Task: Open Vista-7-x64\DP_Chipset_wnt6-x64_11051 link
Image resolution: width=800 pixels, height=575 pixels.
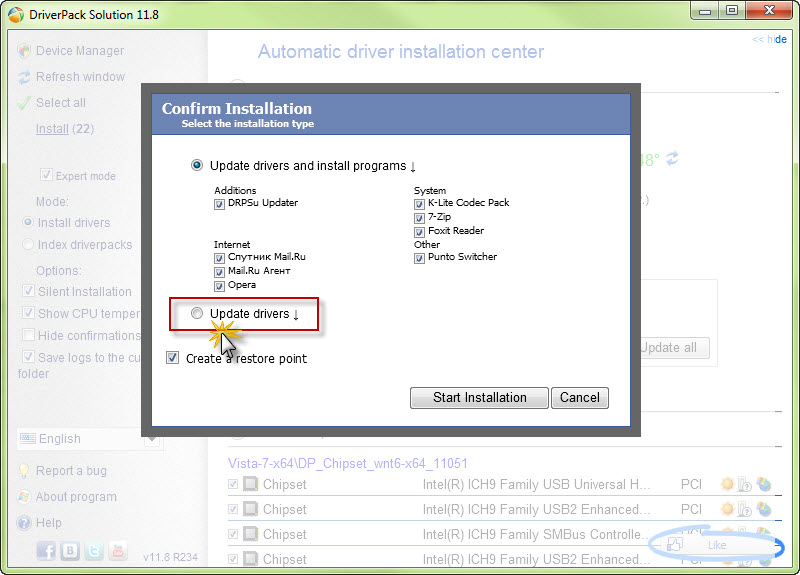Action: [347, 463]
